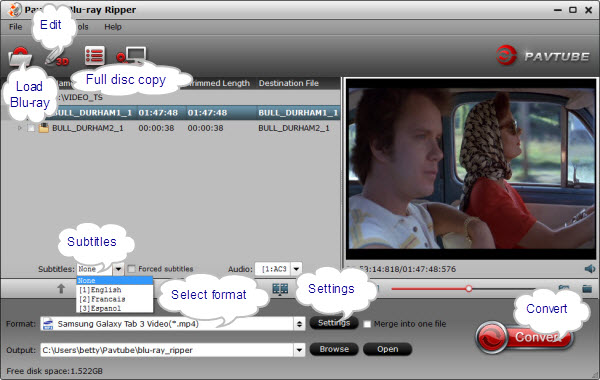600x380 pixels.
Task: Select the BULL_DURHAM2_1 title name
Action: coord(88,128)
